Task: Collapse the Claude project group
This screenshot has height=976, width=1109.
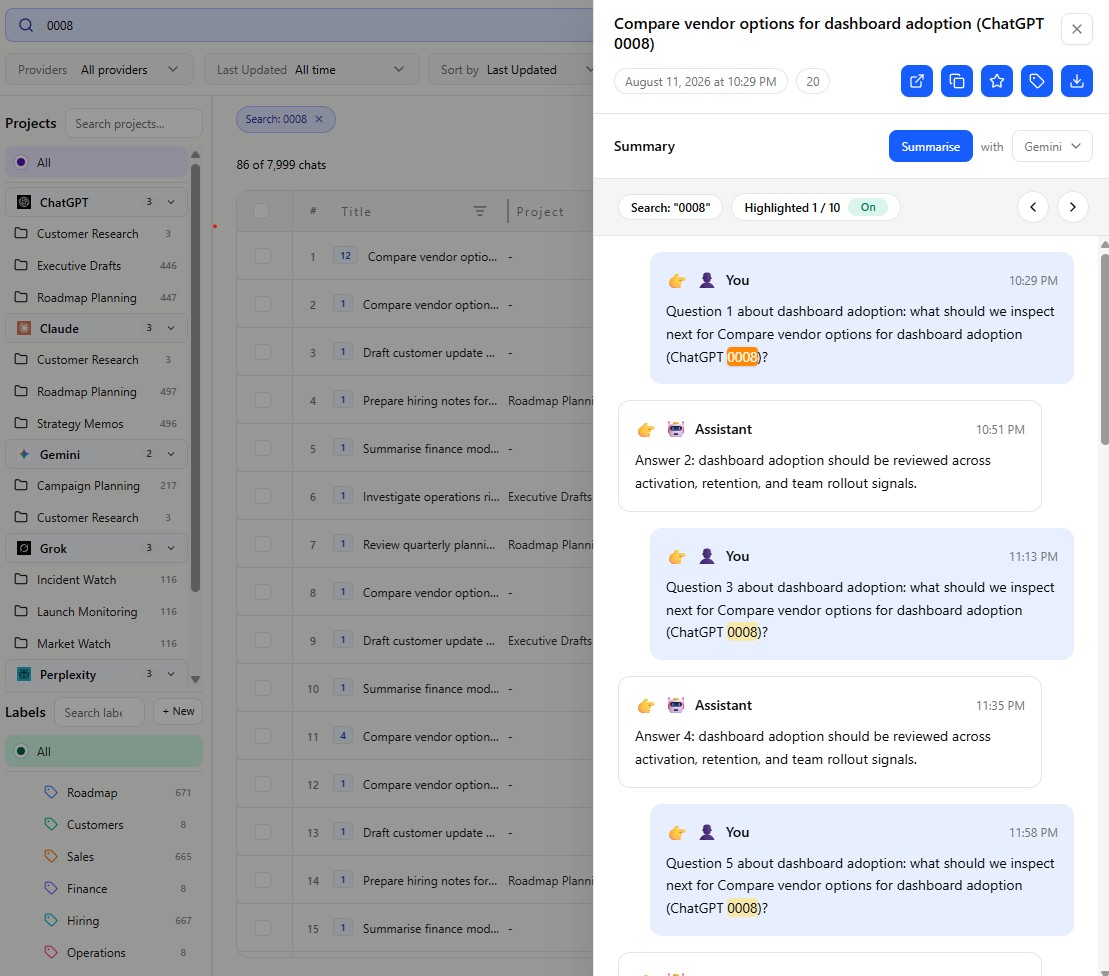Action: pos(170,328)
